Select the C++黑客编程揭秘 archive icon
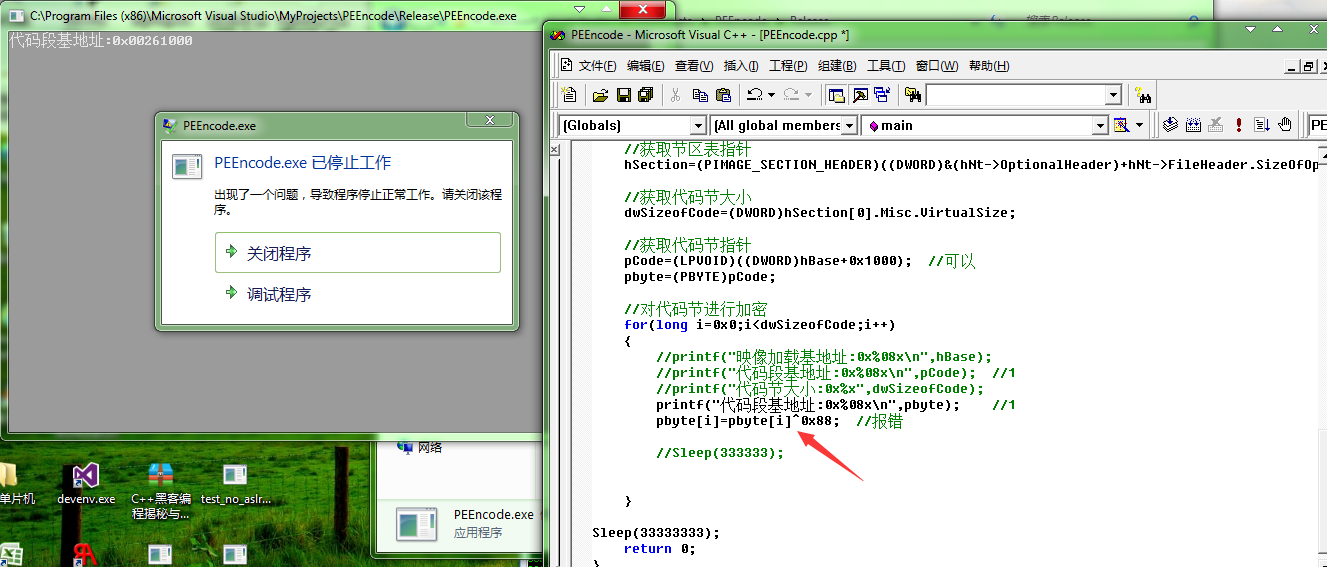The height and width of the screenshot is (567, 1327). [161, 491]
